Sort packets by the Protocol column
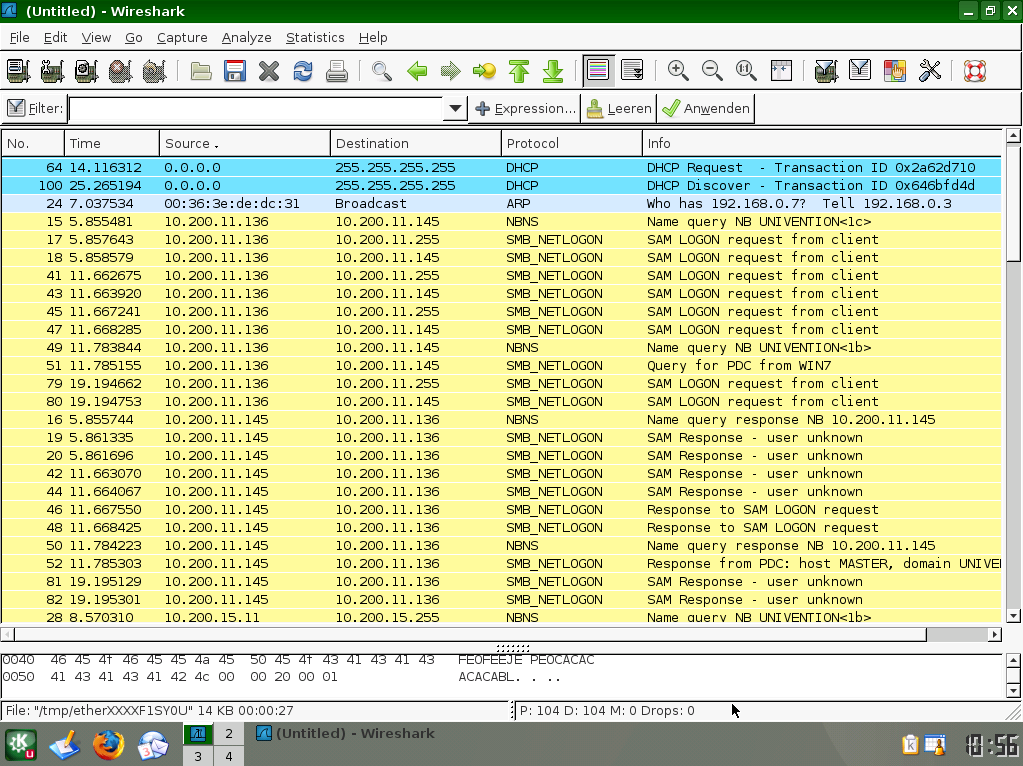 (571, 143)
